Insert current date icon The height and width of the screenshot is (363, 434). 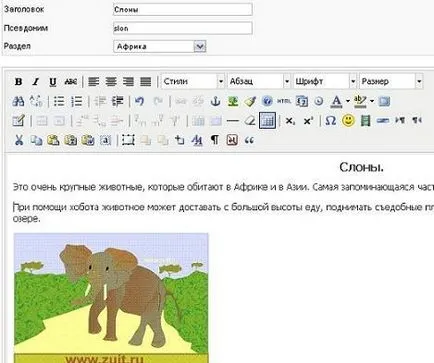[x=302, y=101]
